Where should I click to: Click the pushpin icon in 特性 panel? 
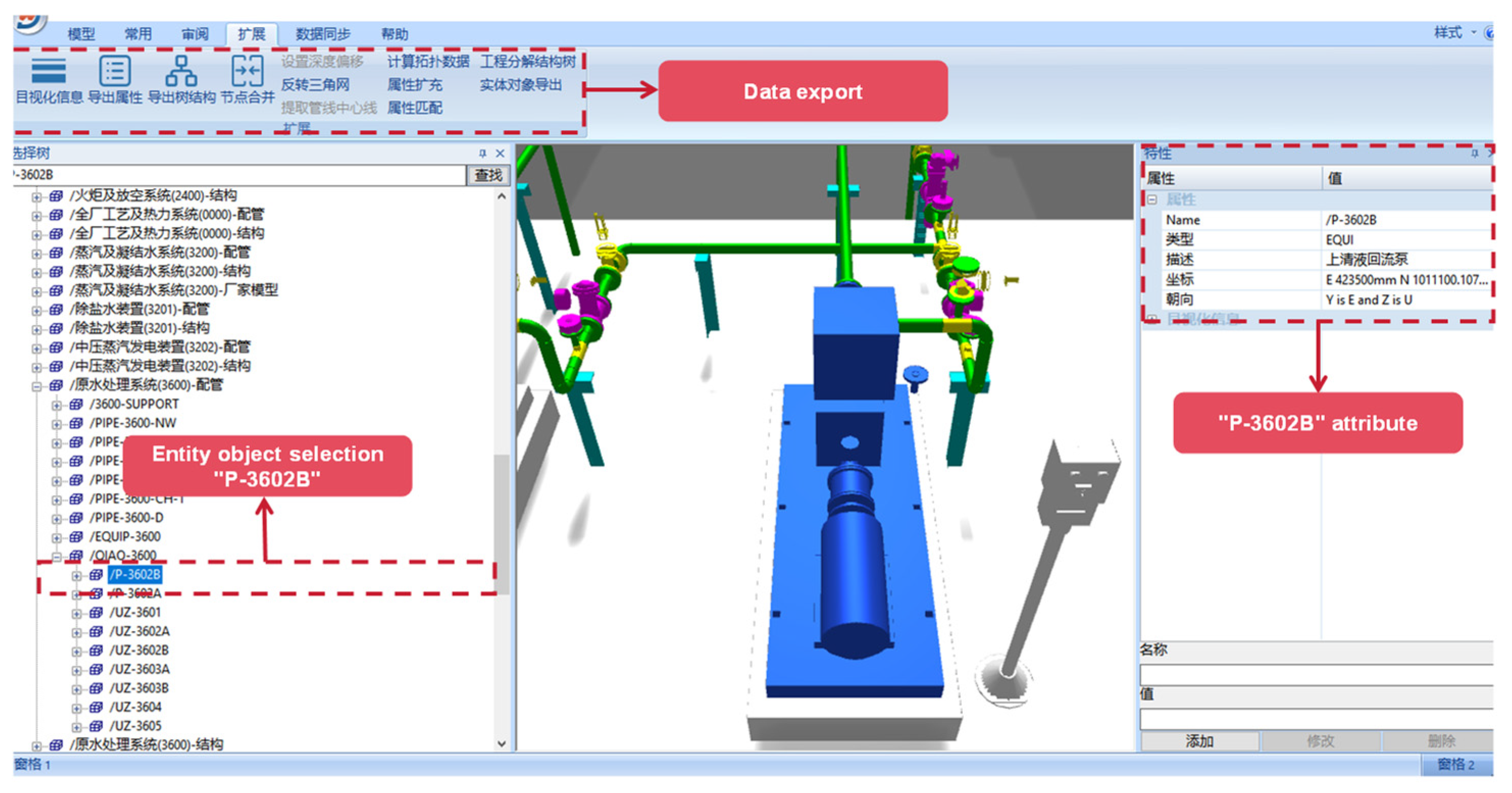(x=1474, y=153)
